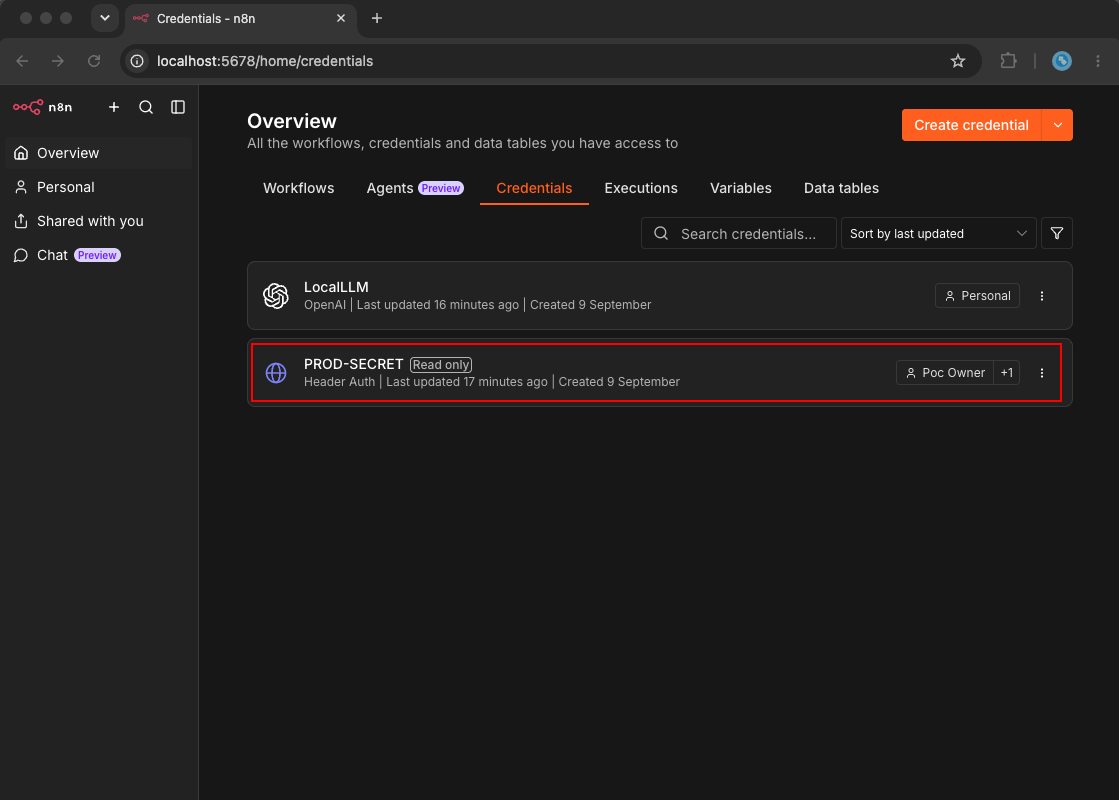This screenshot has height=800, width=1119.
Task: Click the Poc Owner badge
Action: pos(945,373)
